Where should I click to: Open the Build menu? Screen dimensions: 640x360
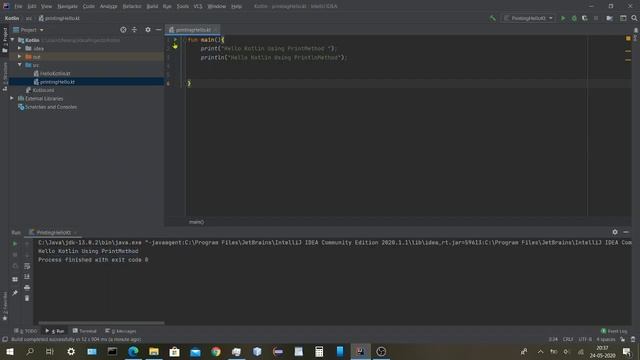tap(152, 6)
